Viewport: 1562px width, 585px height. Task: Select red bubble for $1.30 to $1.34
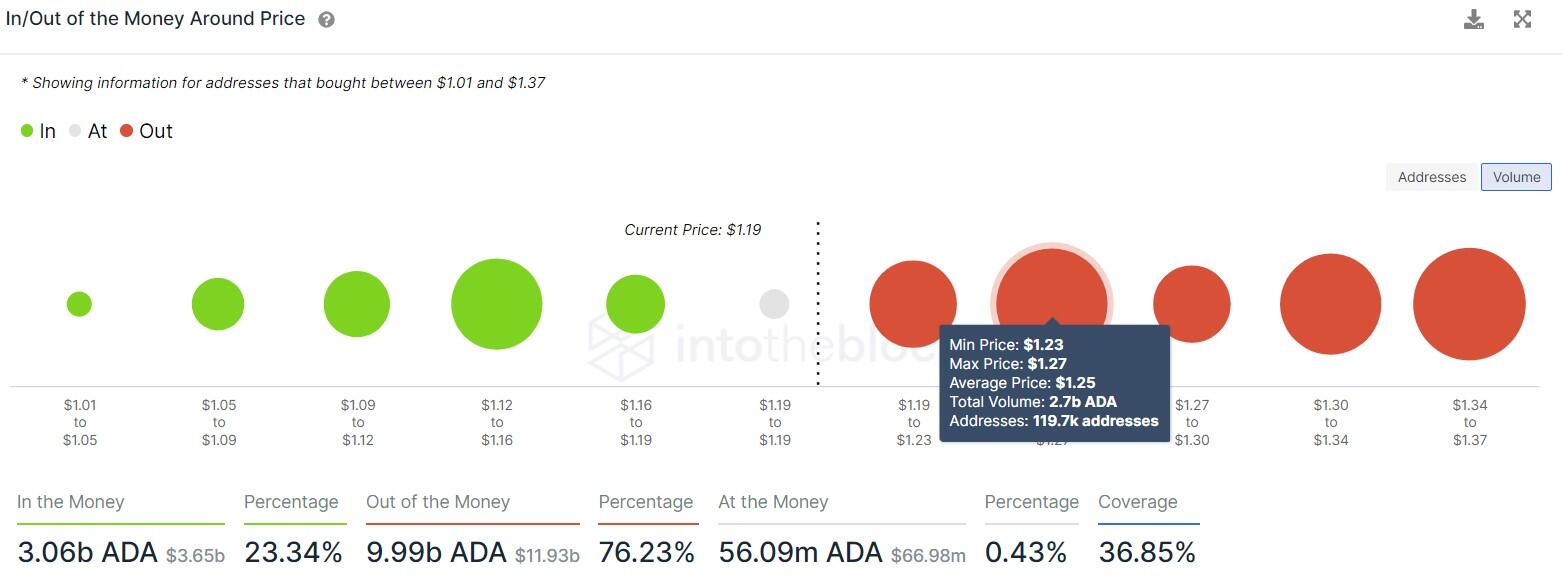1330,304
